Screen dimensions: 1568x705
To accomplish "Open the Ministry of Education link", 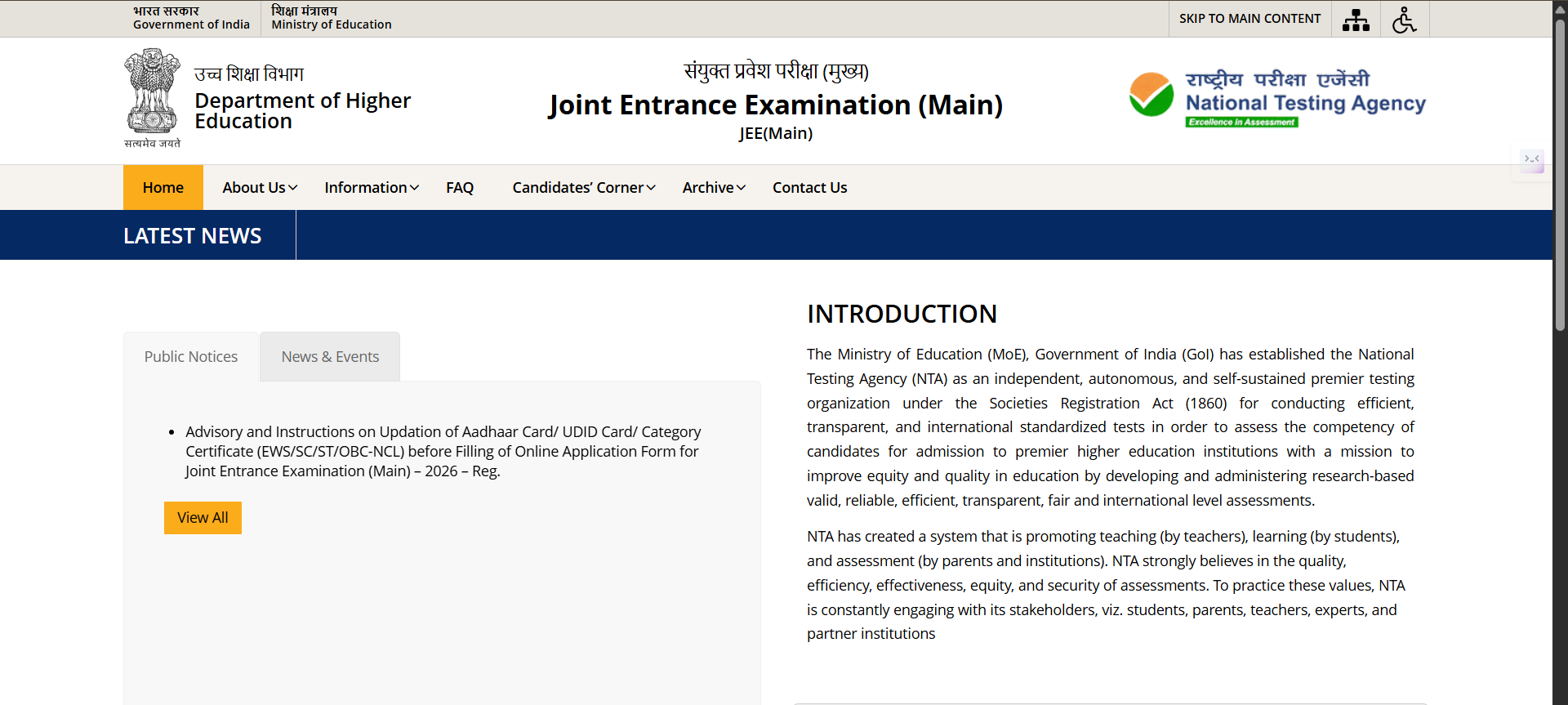I will coord(332,18).
